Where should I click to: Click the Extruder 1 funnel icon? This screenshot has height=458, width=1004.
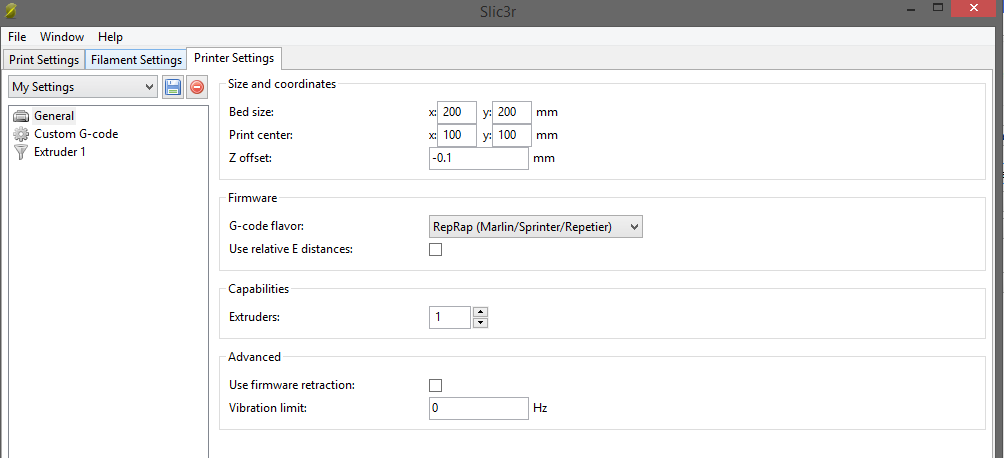coord(21,152)
